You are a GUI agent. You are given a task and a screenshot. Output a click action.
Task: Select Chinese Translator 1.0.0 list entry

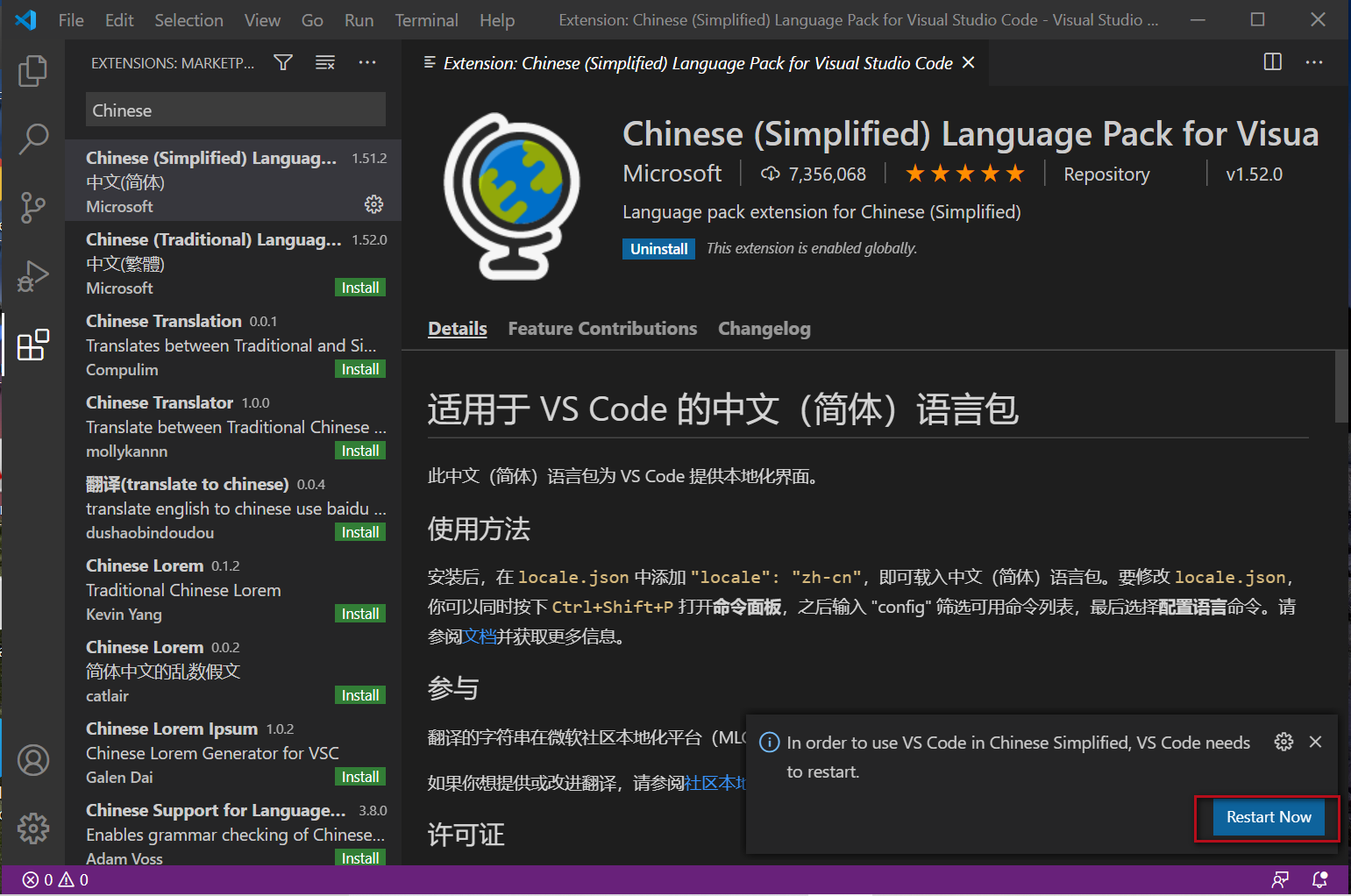(x=233, y=425)
